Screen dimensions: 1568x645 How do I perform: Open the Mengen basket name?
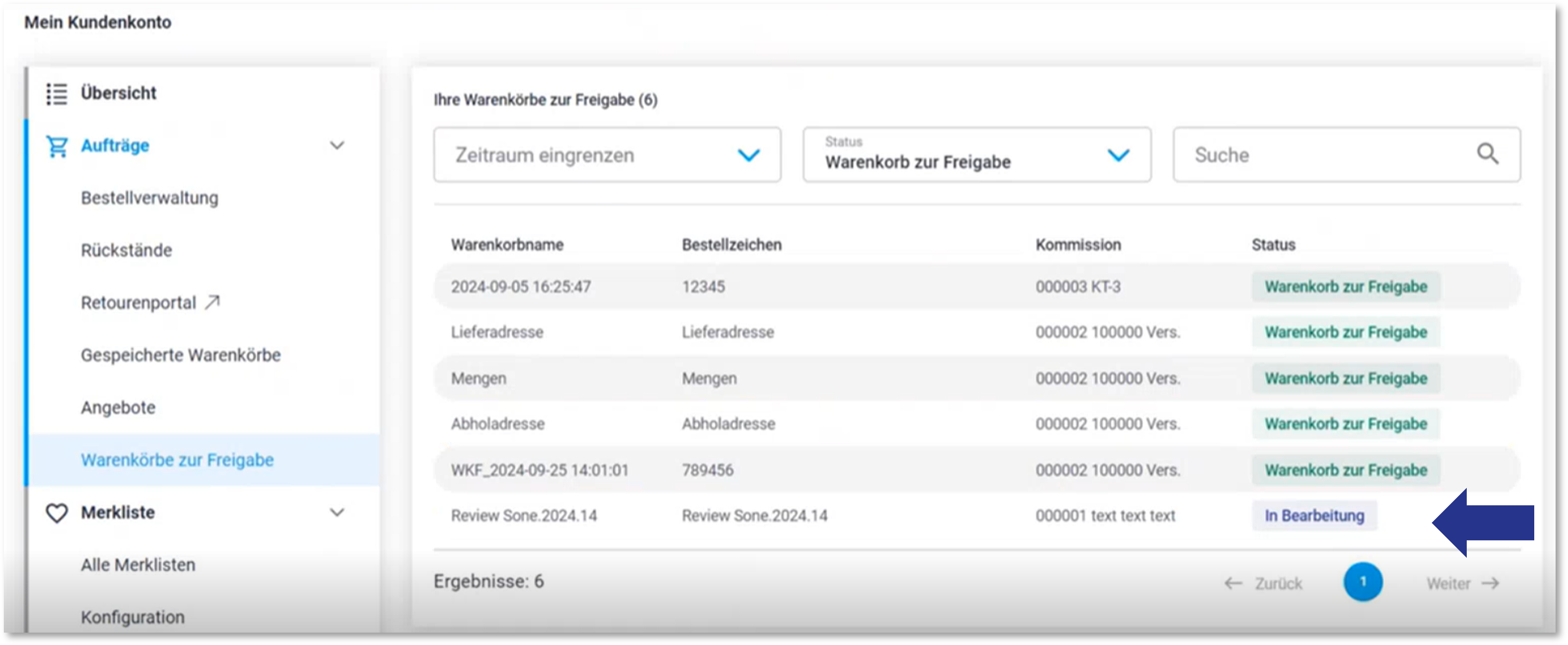[x=479, y=379]
